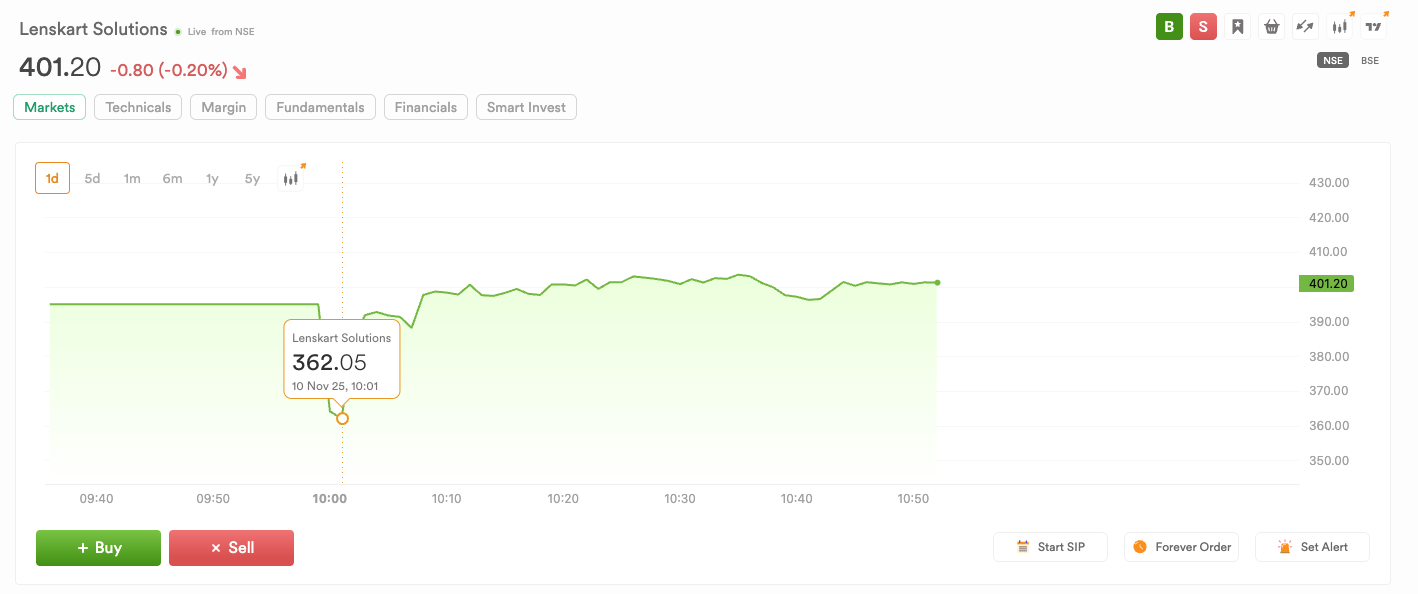Screen dimensions: 1418x594
Task: Click the green B quick-buy icon
Action: click(x=1169, y=27)
